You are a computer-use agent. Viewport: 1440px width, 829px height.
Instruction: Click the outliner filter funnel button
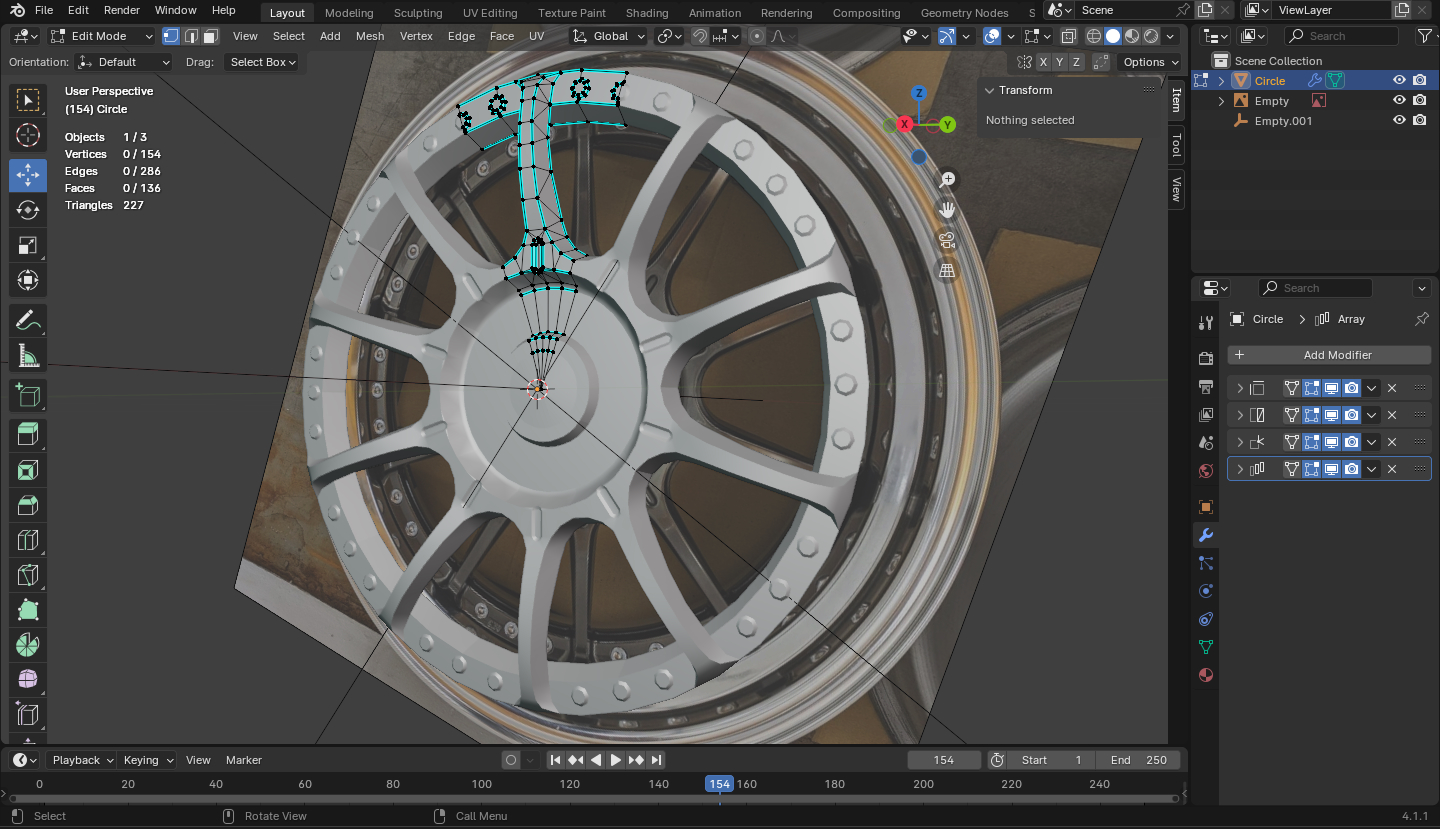click(x=1424, y=36)
